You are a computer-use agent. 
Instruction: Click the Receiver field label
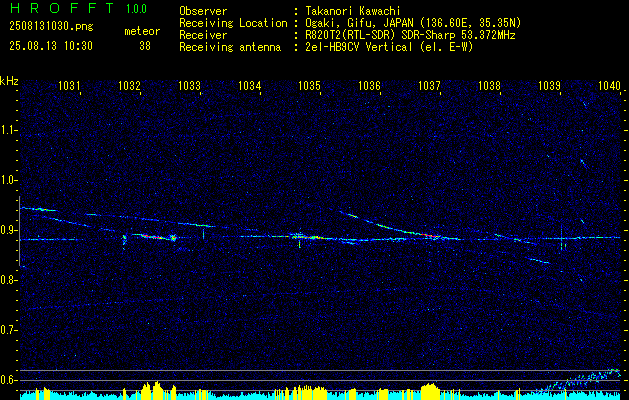(x=203, y=35)
